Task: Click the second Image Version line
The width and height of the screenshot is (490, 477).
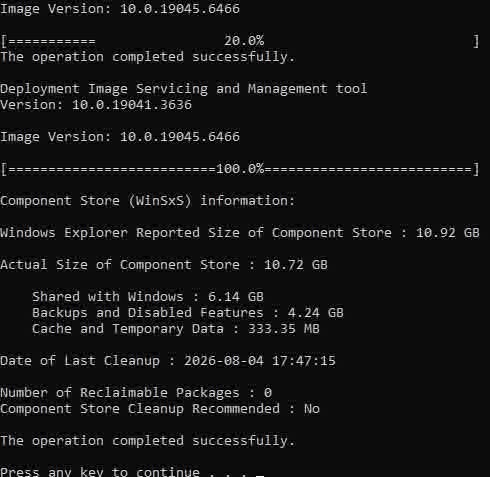Action: (x=120, y=137)
